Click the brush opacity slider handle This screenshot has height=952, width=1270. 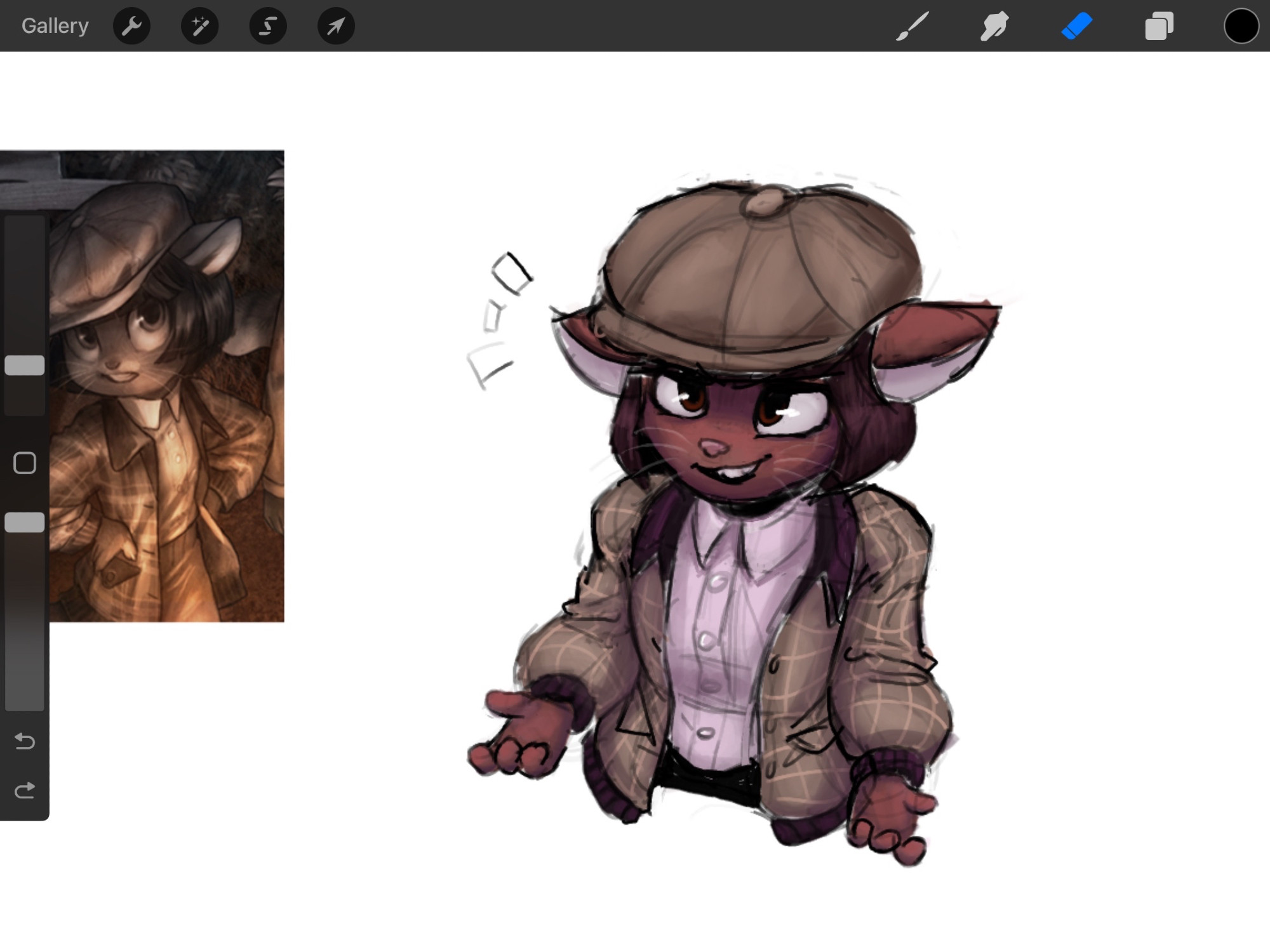pyautogui.click(x=25, y=522)
